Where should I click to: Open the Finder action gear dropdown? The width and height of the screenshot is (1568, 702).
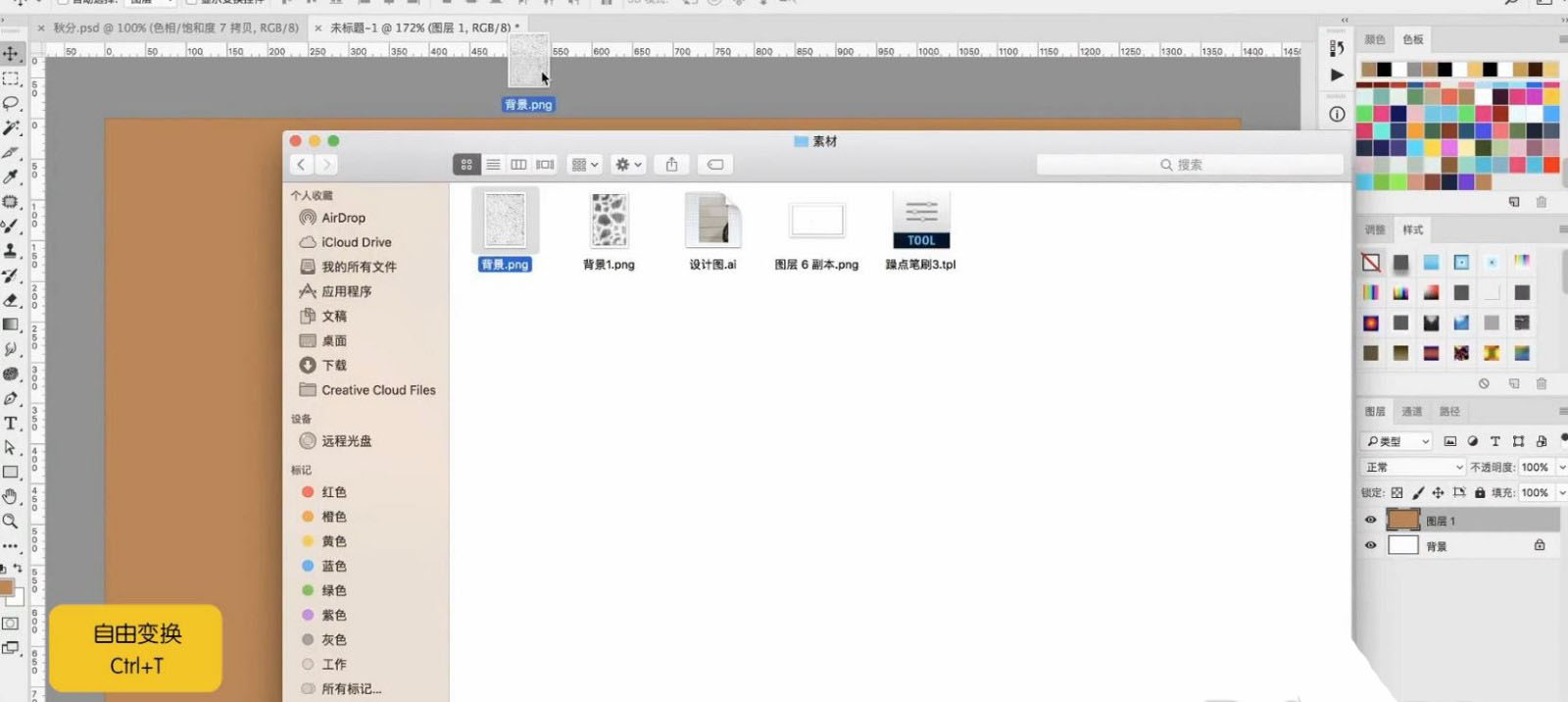click(628, 165)
